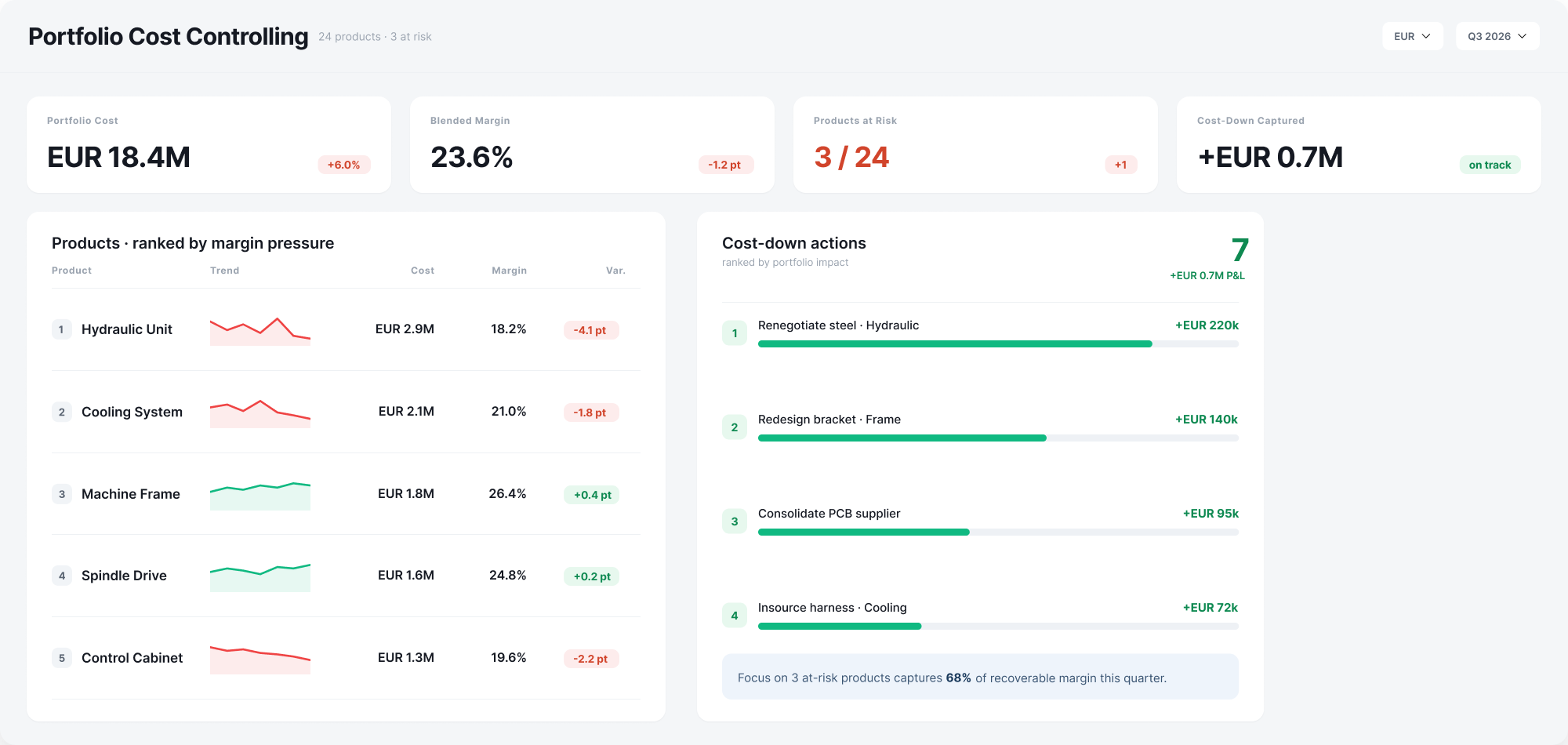Click the Spindle Drive trend sparkline

click(x=260, y=577)
